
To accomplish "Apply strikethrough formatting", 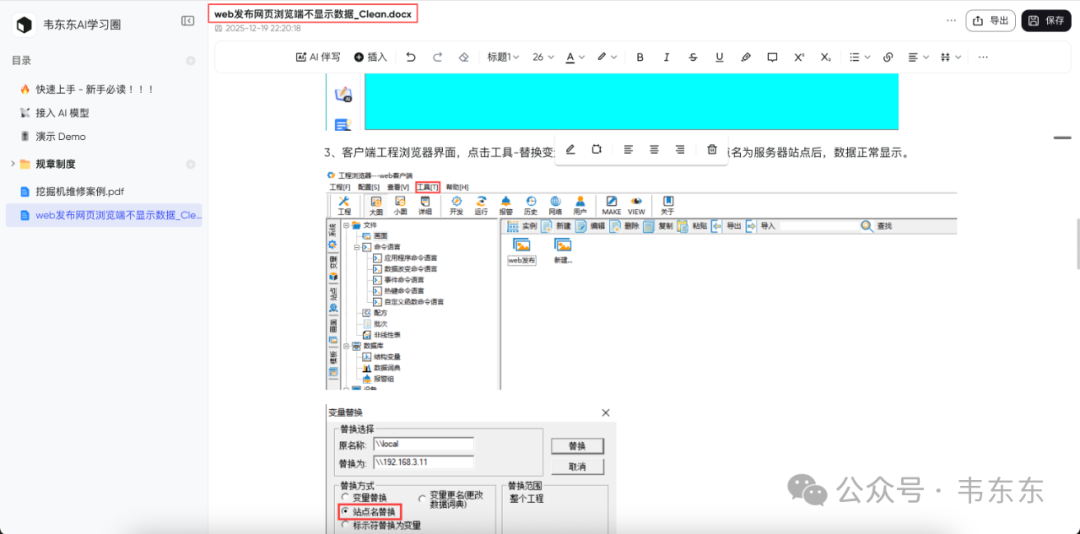I will [693, 57].
